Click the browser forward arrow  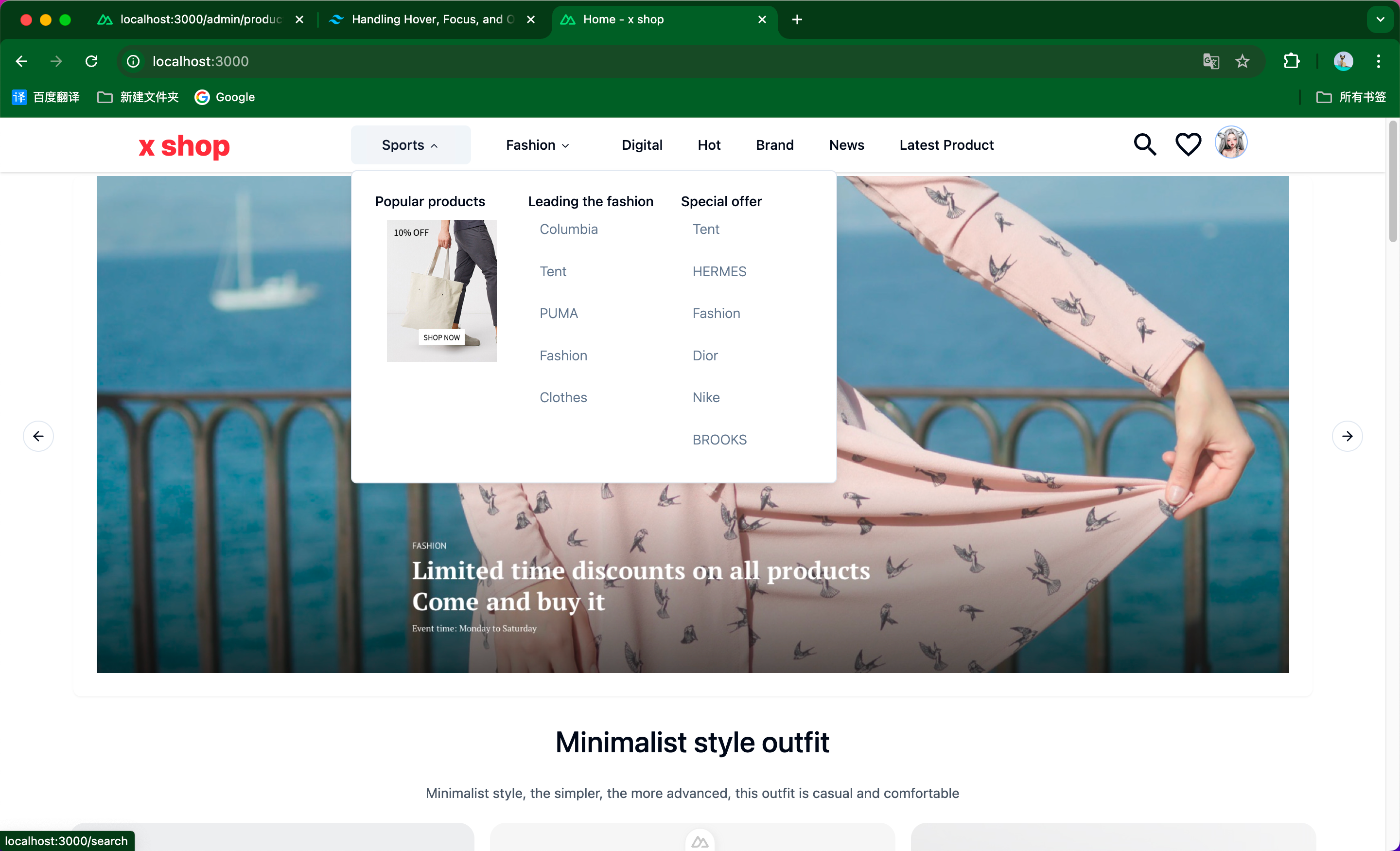tap(56, 61)
